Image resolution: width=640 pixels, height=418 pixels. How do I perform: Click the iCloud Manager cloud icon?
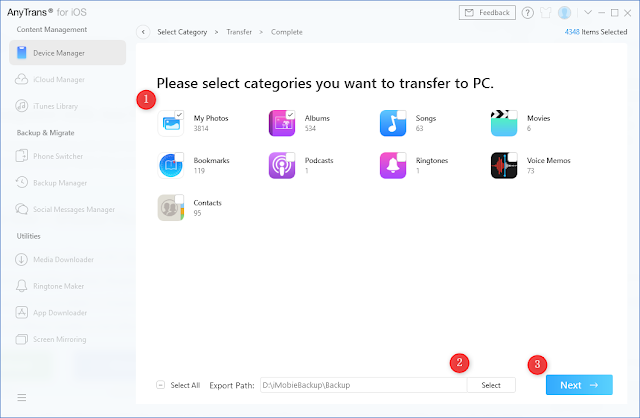click(x=21, y=79)
